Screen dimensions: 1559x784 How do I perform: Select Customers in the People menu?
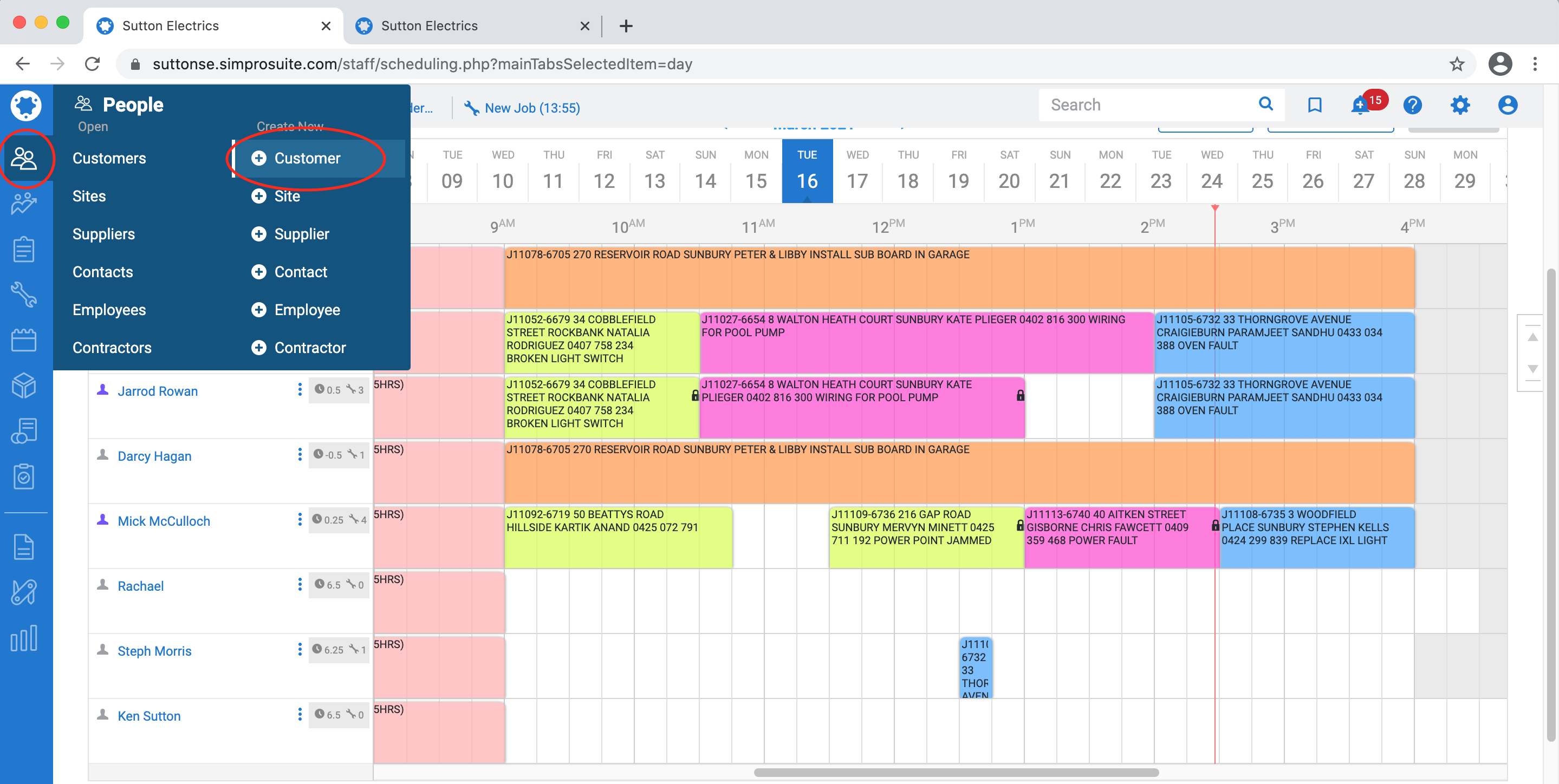(109, 159)
